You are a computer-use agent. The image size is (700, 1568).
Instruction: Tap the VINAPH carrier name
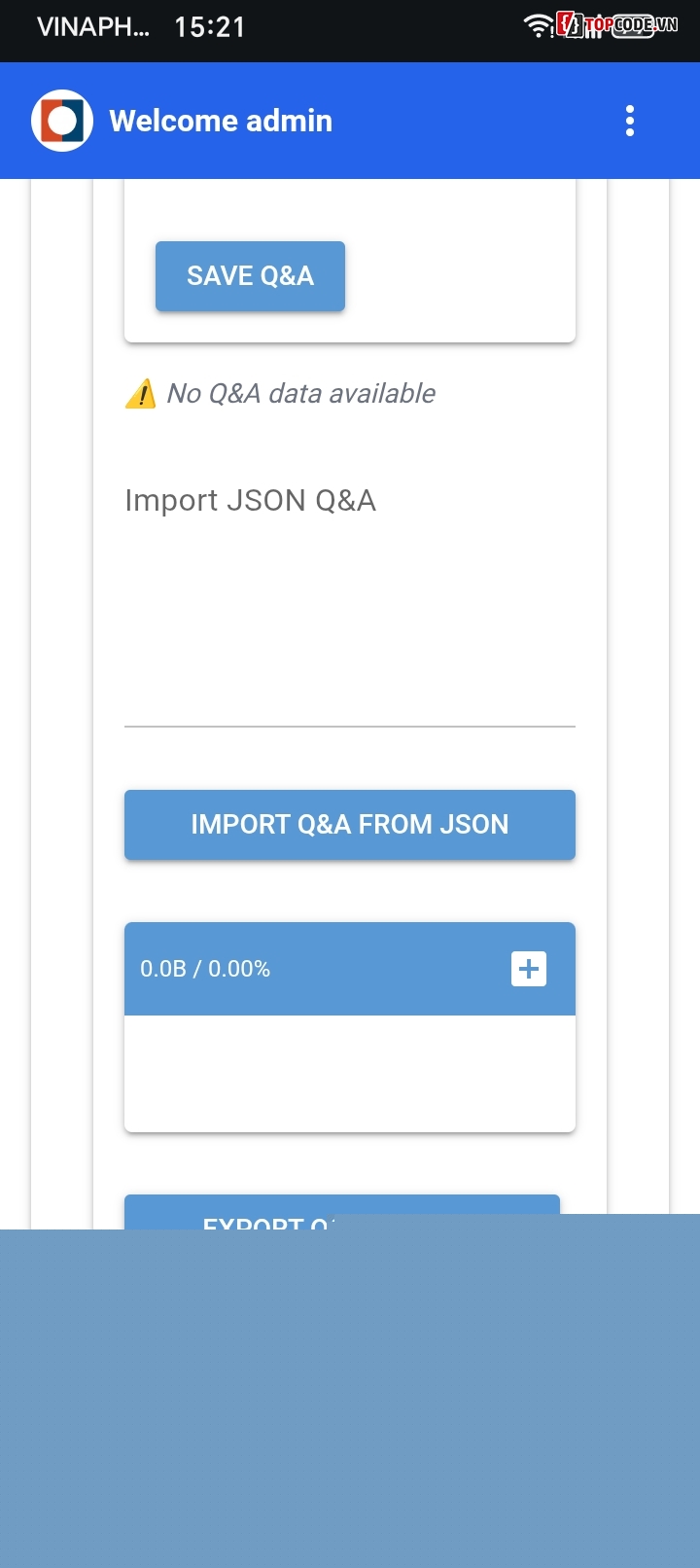point(93,26)
